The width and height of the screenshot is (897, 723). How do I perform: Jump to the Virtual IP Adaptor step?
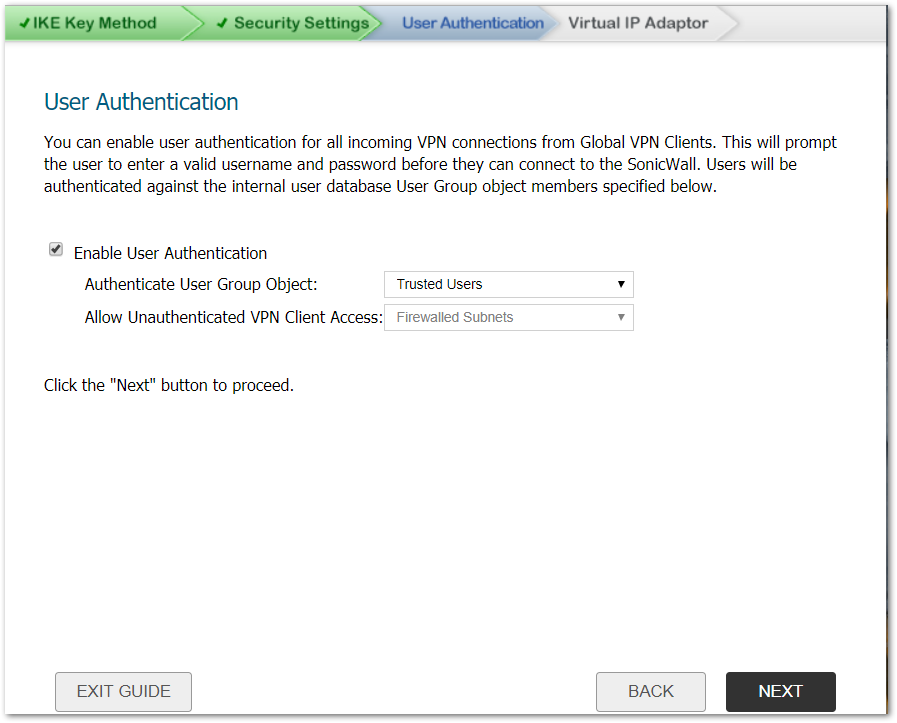click(x=638, y=23)
